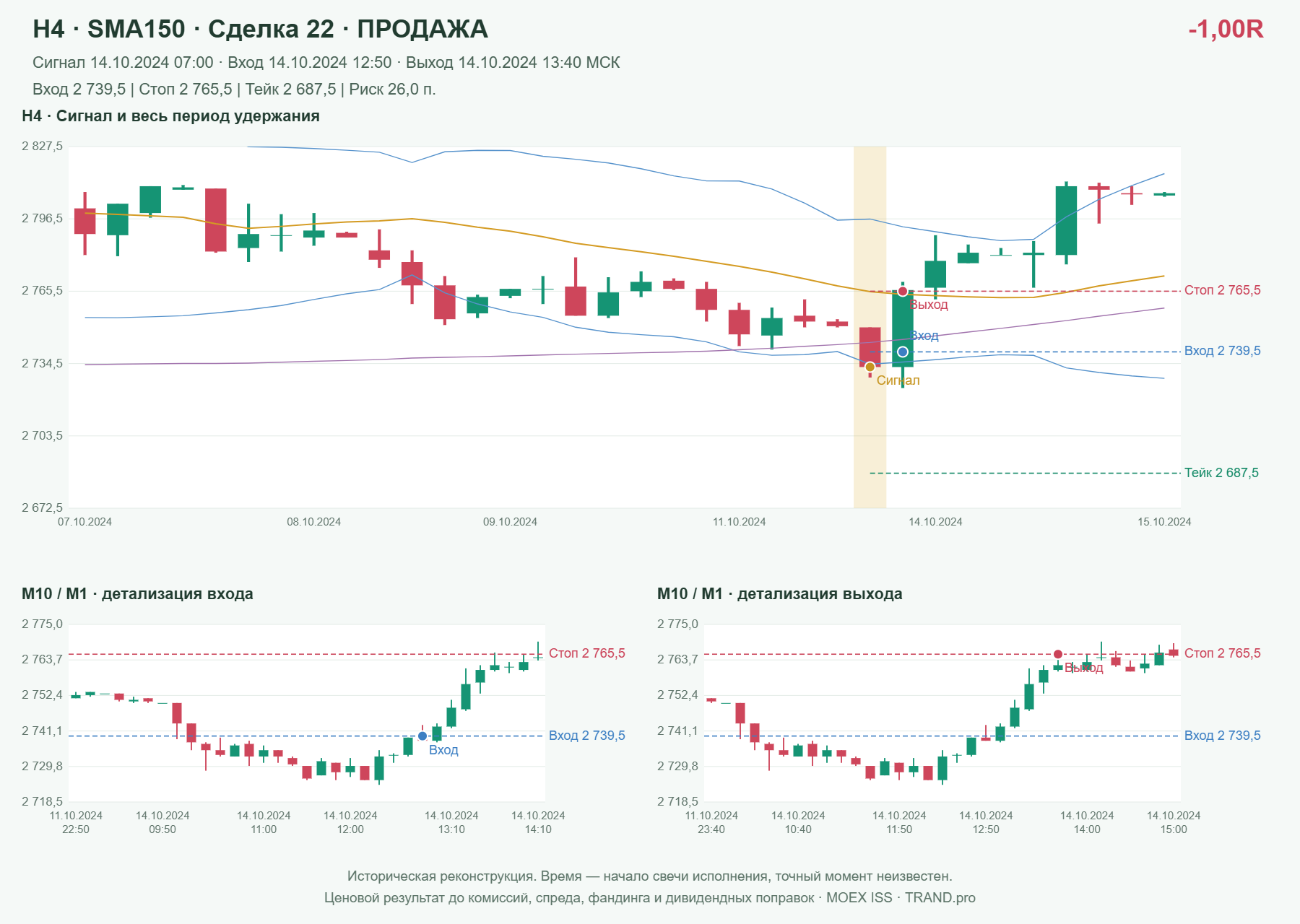Click 'Стоп 2 765,5' label in exit detail chart
Viewport: 1300px width, 924px height.
pyautogui.click(x=1223, y=653)
